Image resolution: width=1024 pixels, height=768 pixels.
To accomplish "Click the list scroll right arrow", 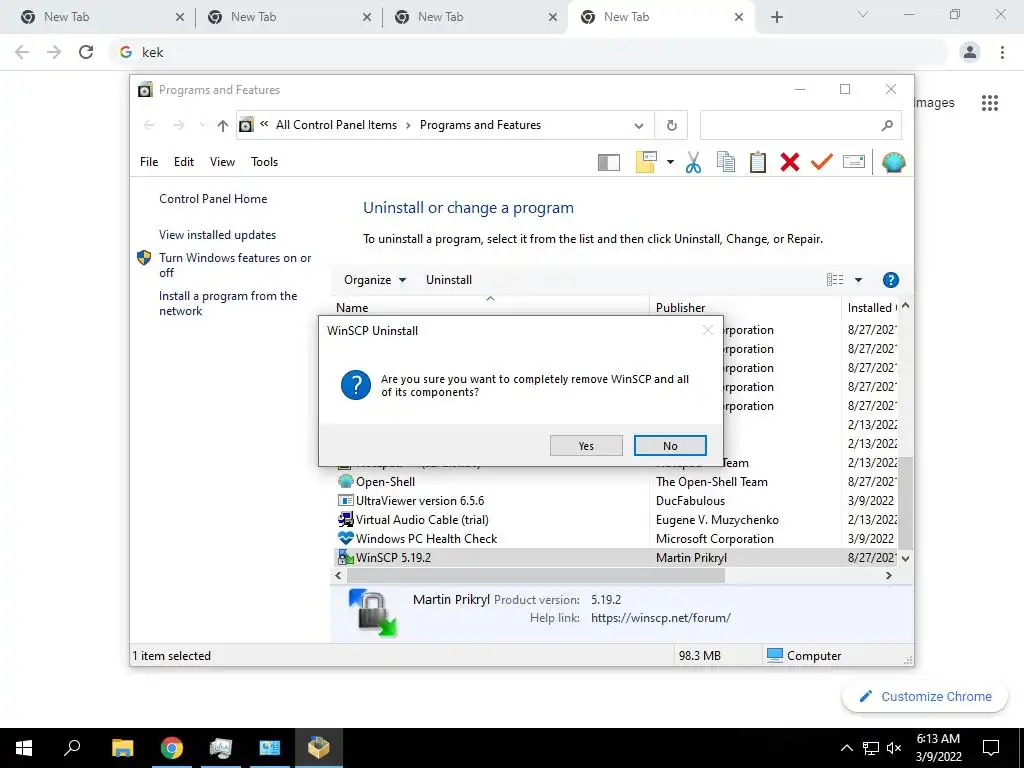I will click(x=888, y=575).
